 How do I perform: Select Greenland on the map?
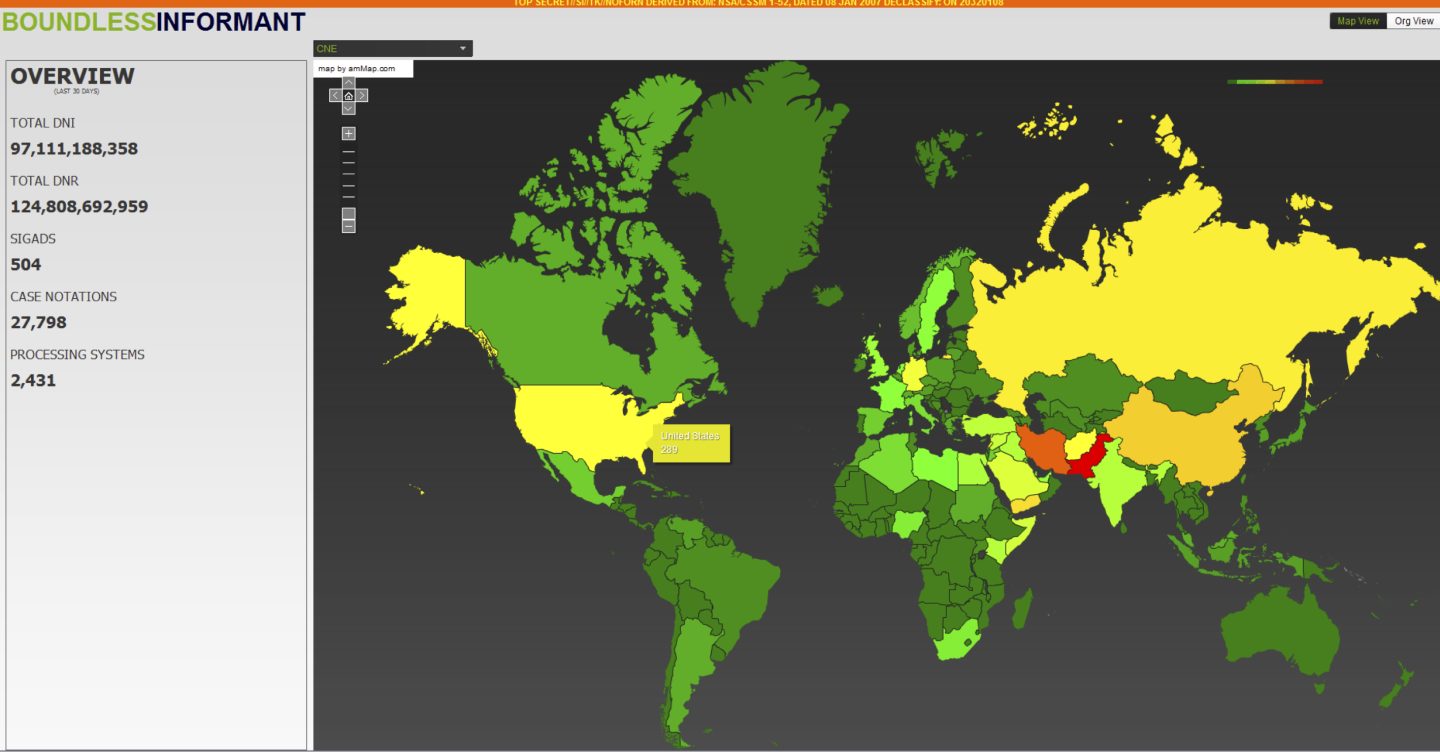click(760, 200)
